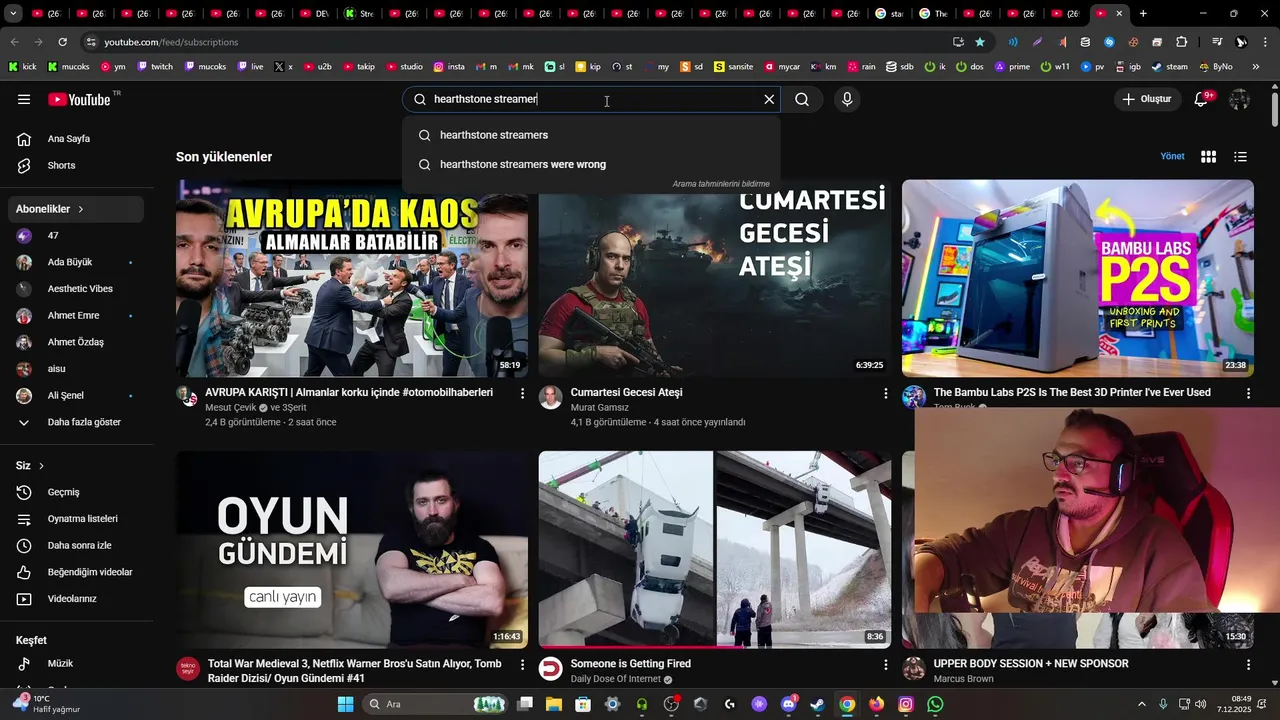This screenshot has width=1280, height=720.
Task: Open the AVRUPA'DA KAOS video thumbnail
Action: coord(352,278)
